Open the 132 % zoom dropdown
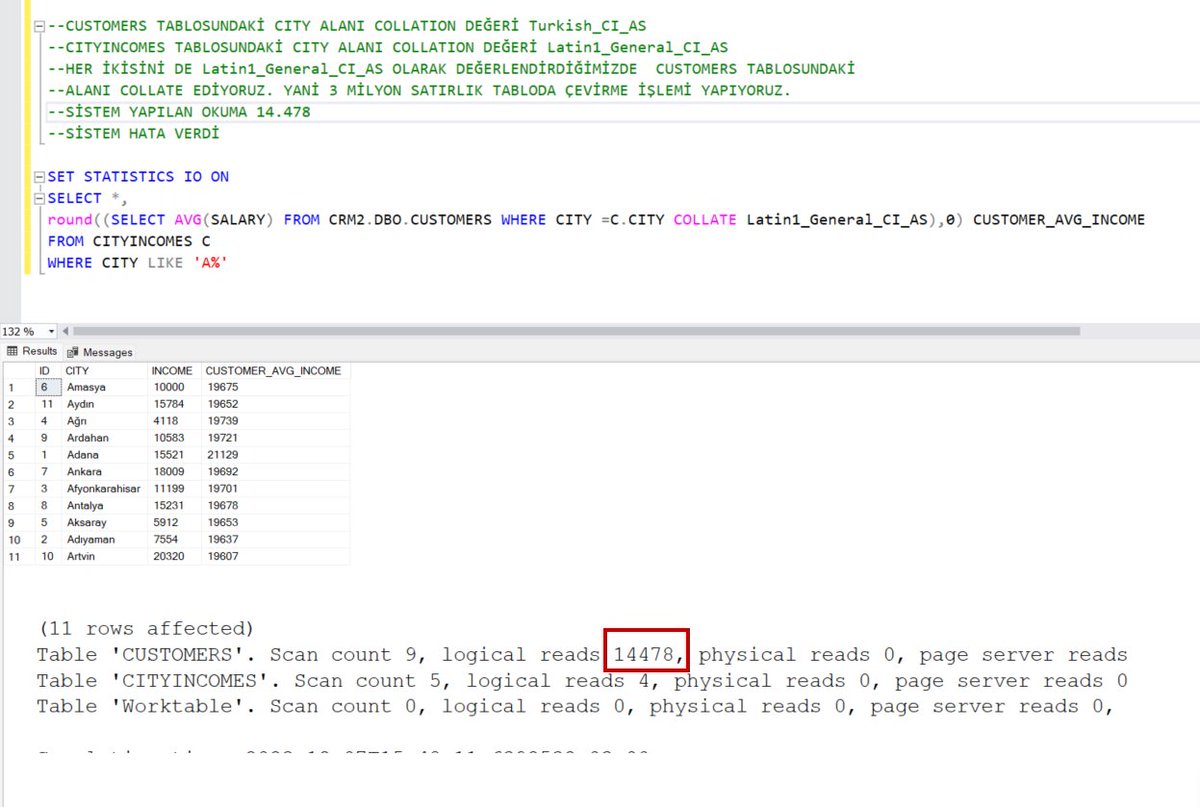This screenshot has height=807, width=1200. coord(51,331)
